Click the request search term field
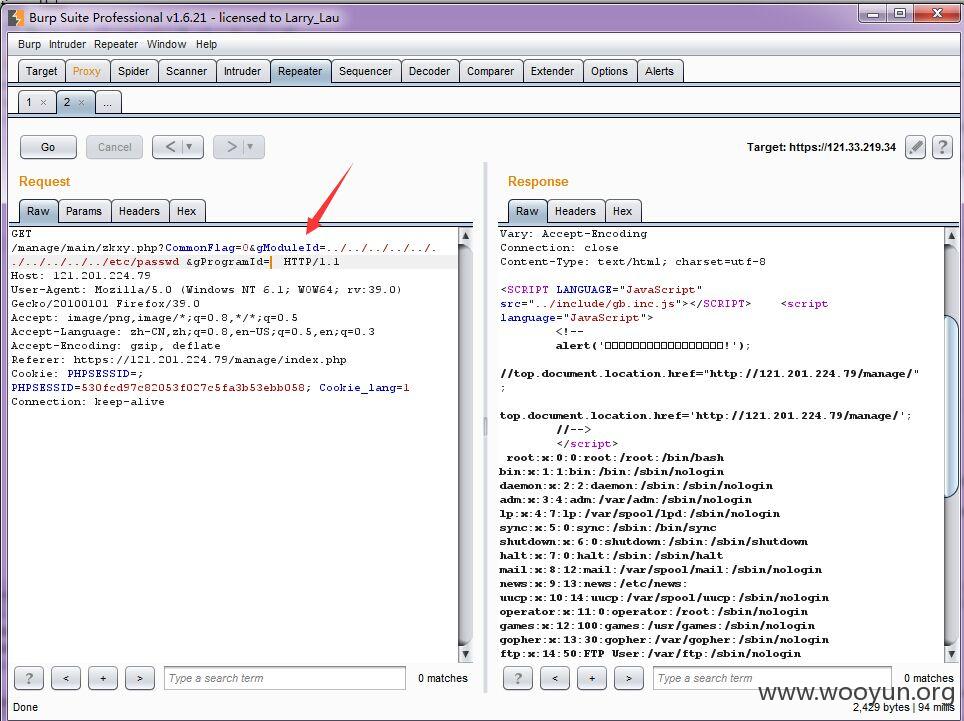 285,679
